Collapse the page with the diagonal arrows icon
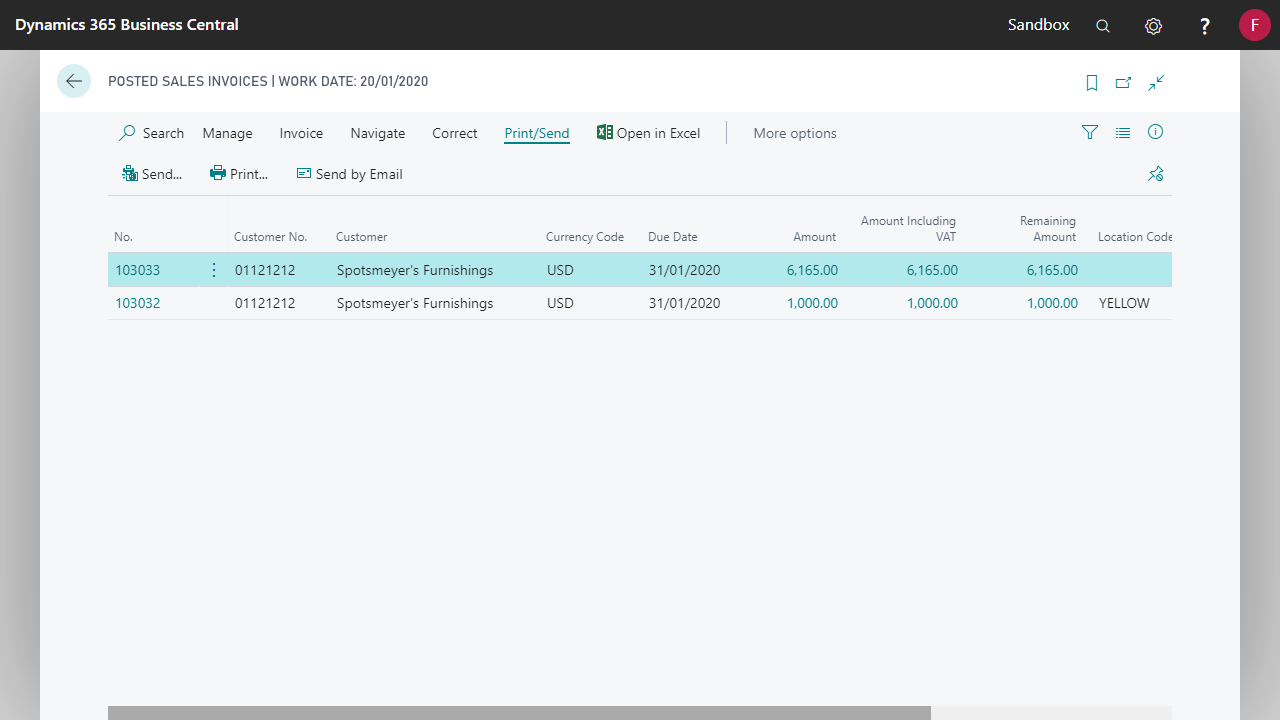1280x720 pixels. (x=1156, y=83)
